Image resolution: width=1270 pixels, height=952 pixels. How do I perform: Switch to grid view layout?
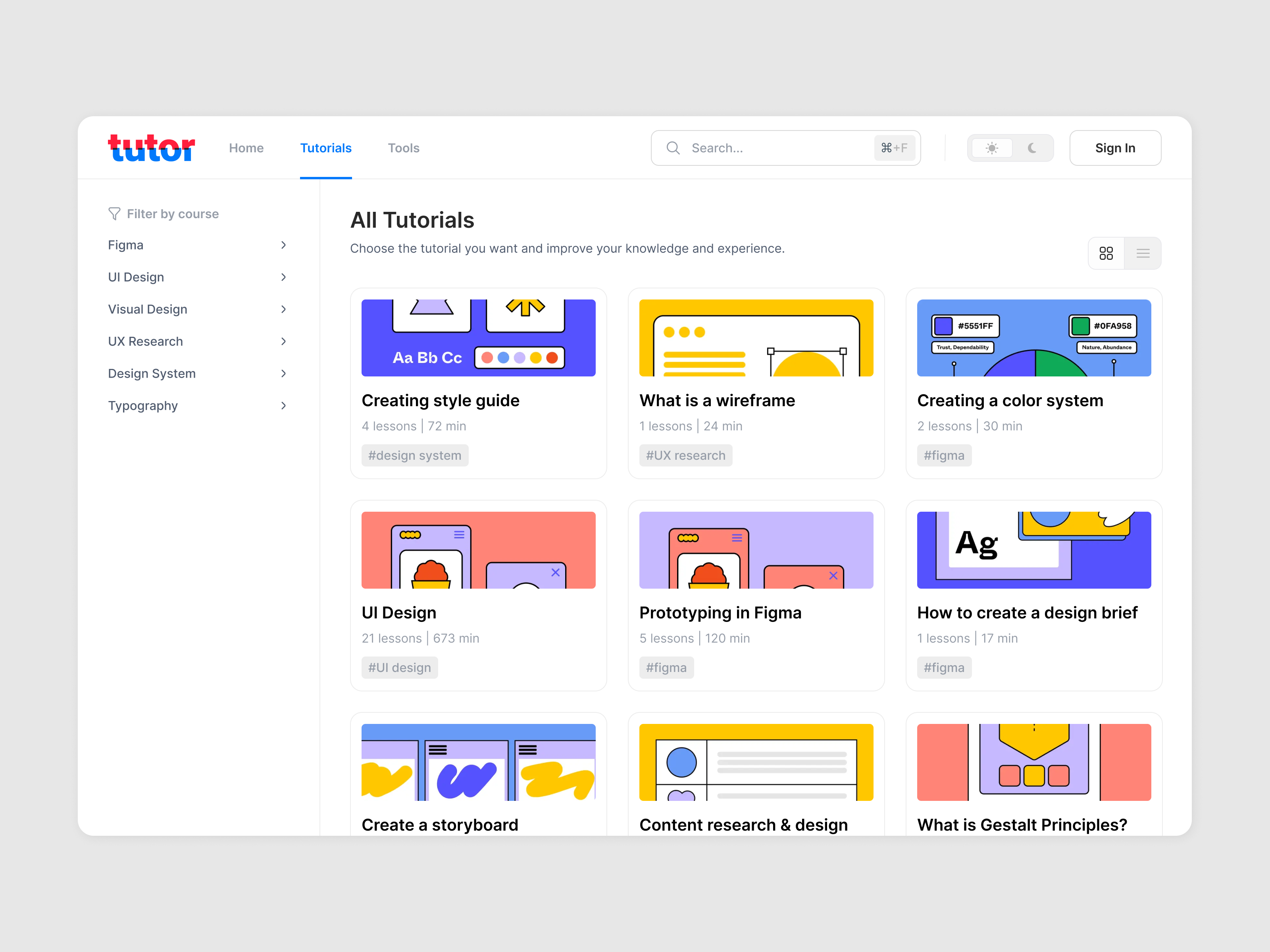1106,253
